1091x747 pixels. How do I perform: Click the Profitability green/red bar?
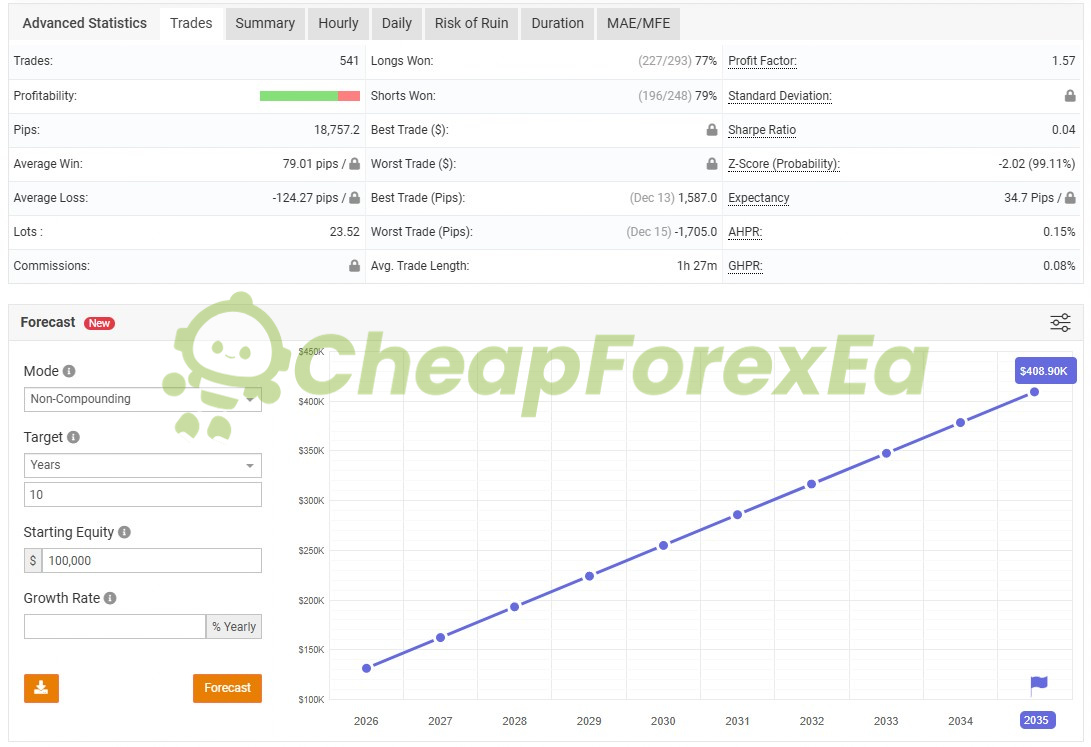click(x=310, y=96)
